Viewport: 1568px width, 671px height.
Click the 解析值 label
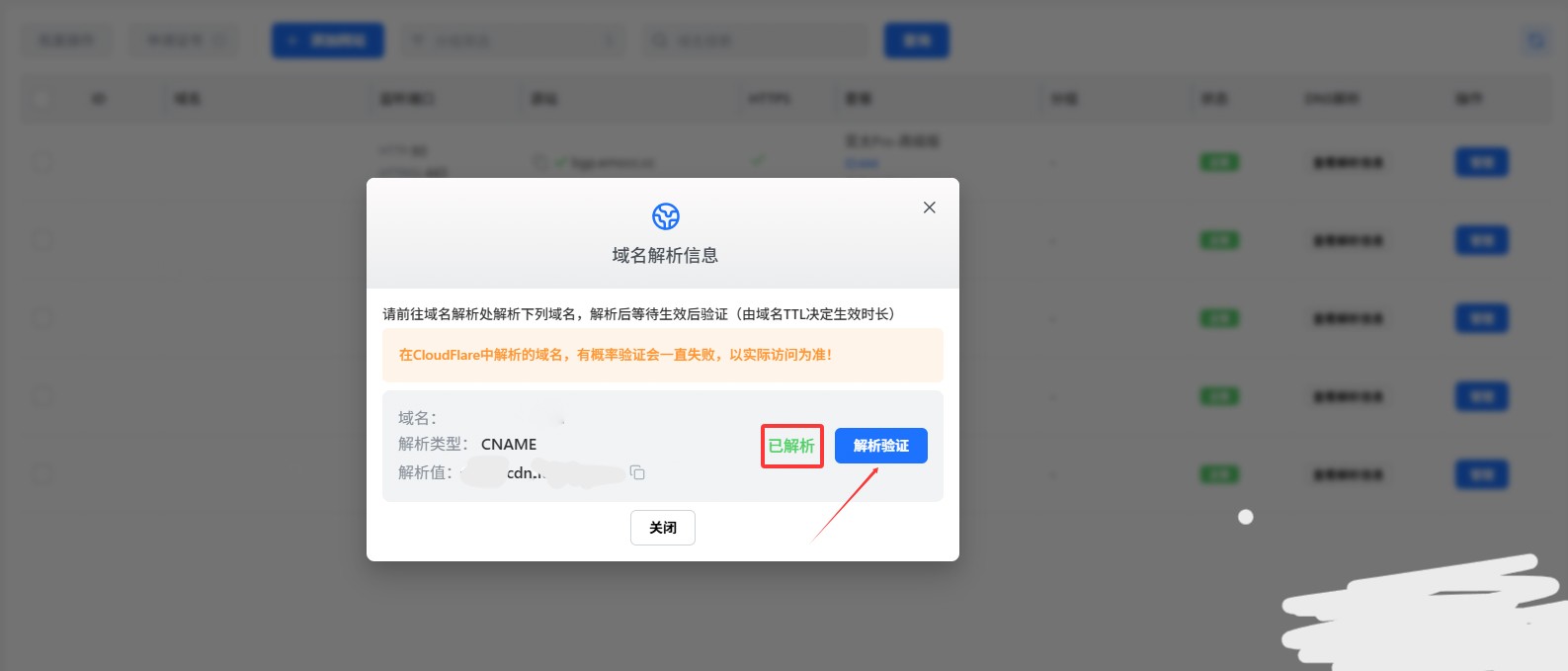tap(425, 472)
